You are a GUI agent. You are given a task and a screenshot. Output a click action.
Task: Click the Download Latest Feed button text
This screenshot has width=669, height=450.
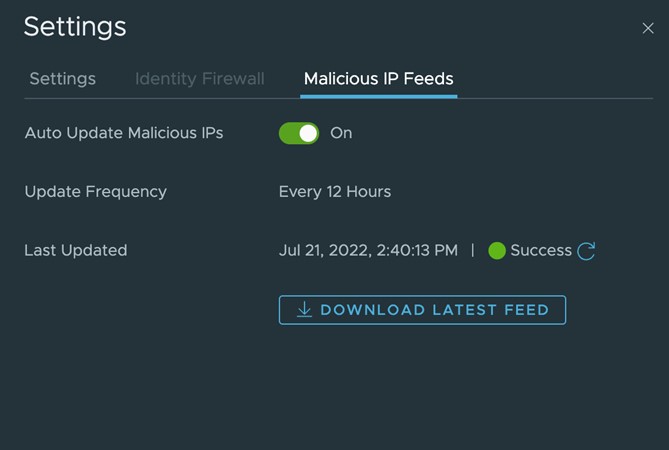click(434, 310)
